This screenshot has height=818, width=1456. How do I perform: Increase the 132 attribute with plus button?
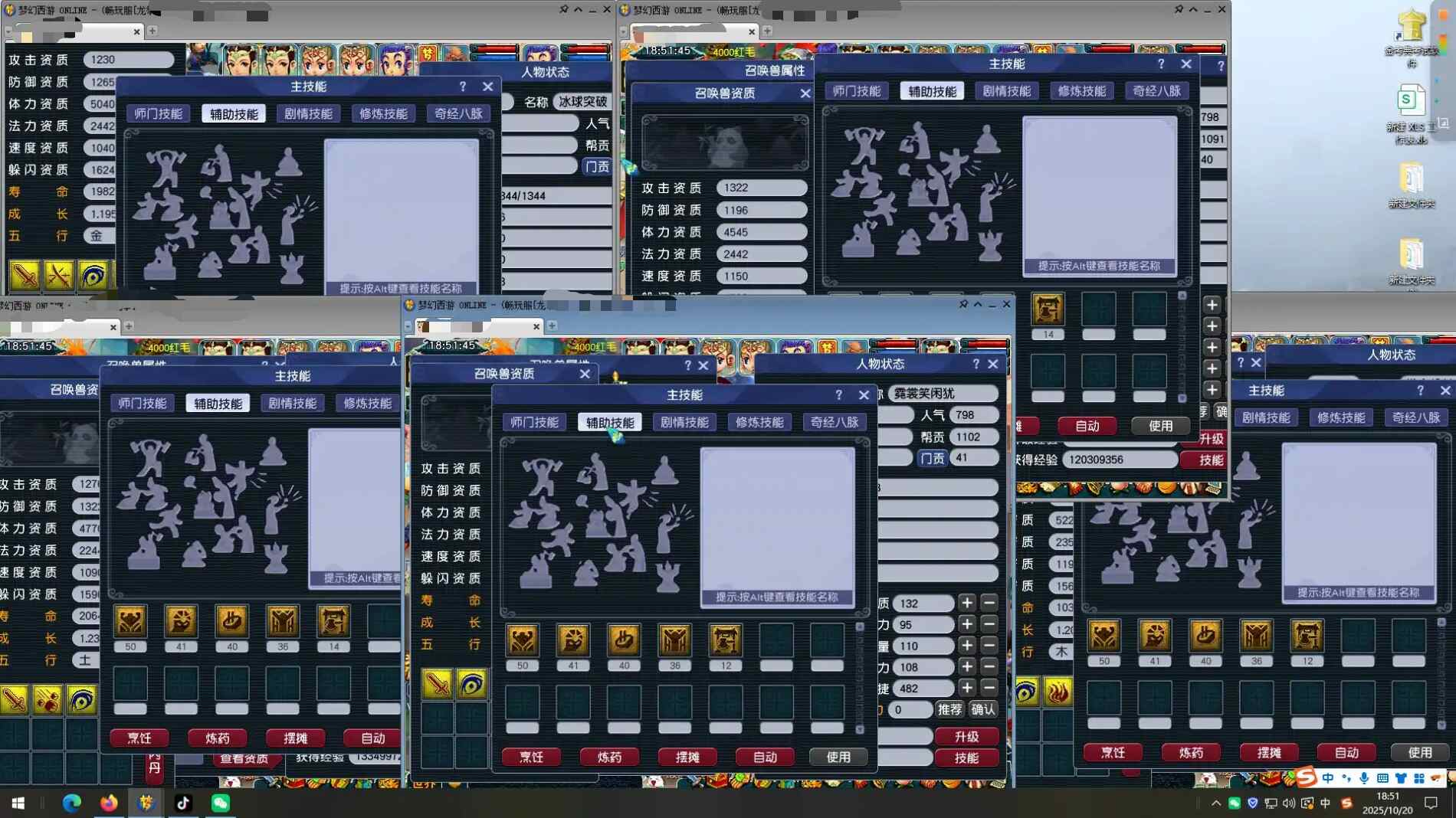pyautogui.click(x=967, y=603)
